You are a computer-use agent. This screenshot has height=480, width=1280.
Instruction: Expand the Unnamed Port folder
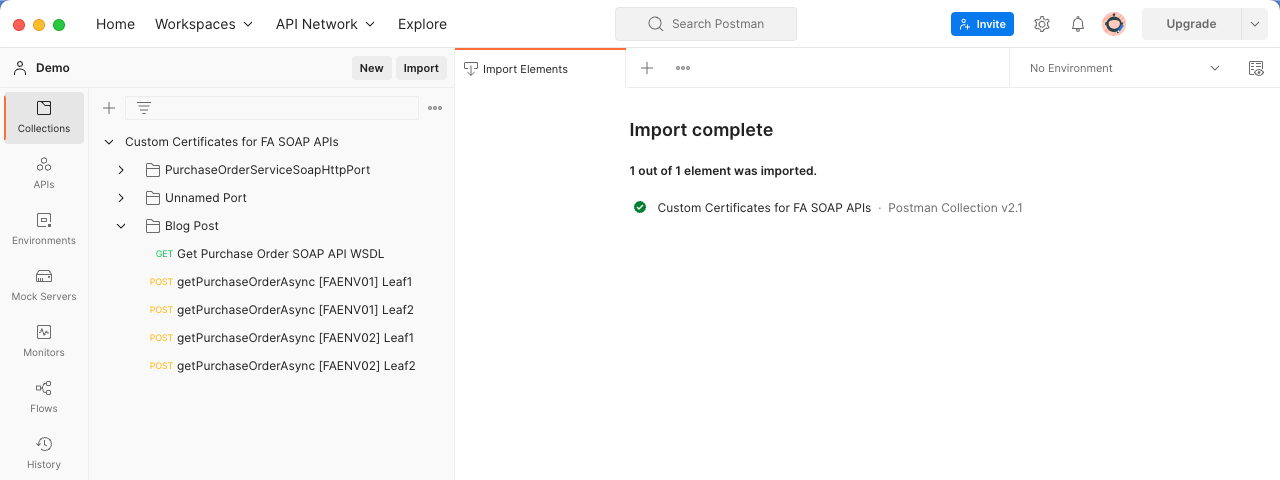pos(121,198)
